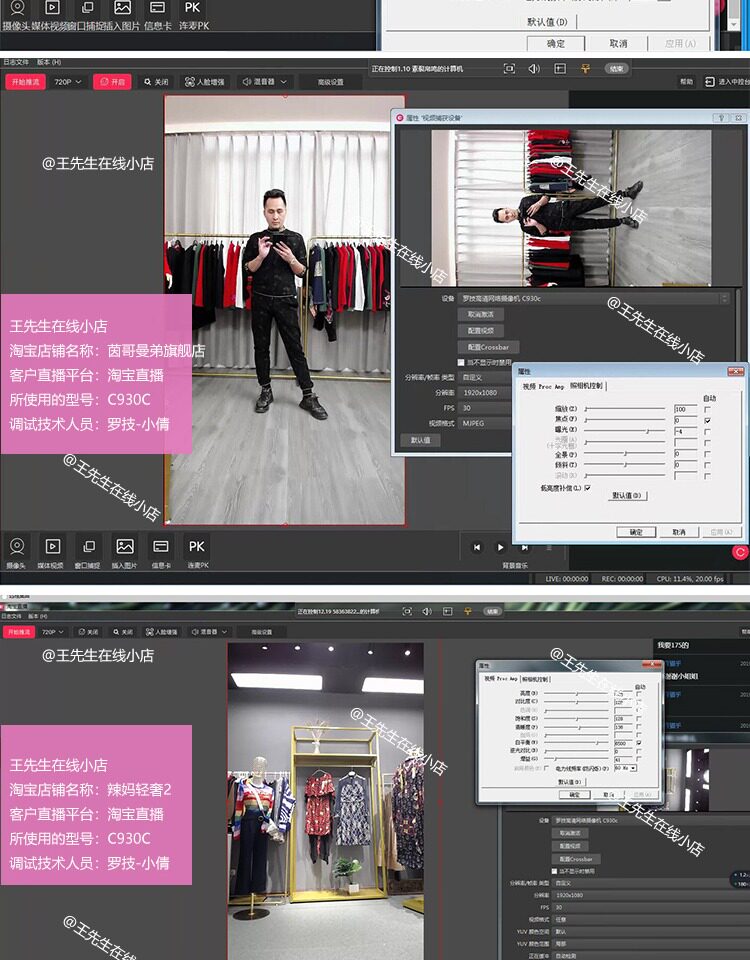
Task: Enable auto checkbox for 全景 pan
Action: (x=707, y=454)
